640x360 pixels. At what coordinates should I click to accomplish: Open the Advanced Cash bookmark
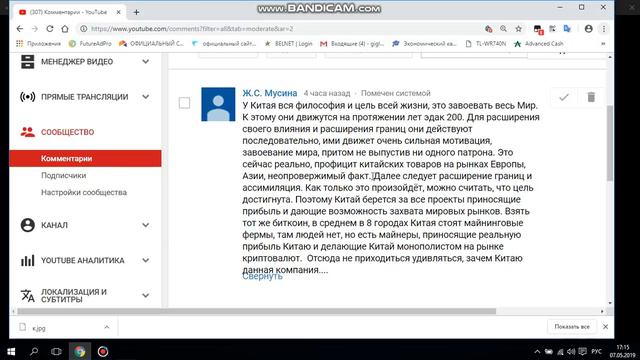[539, 44]
